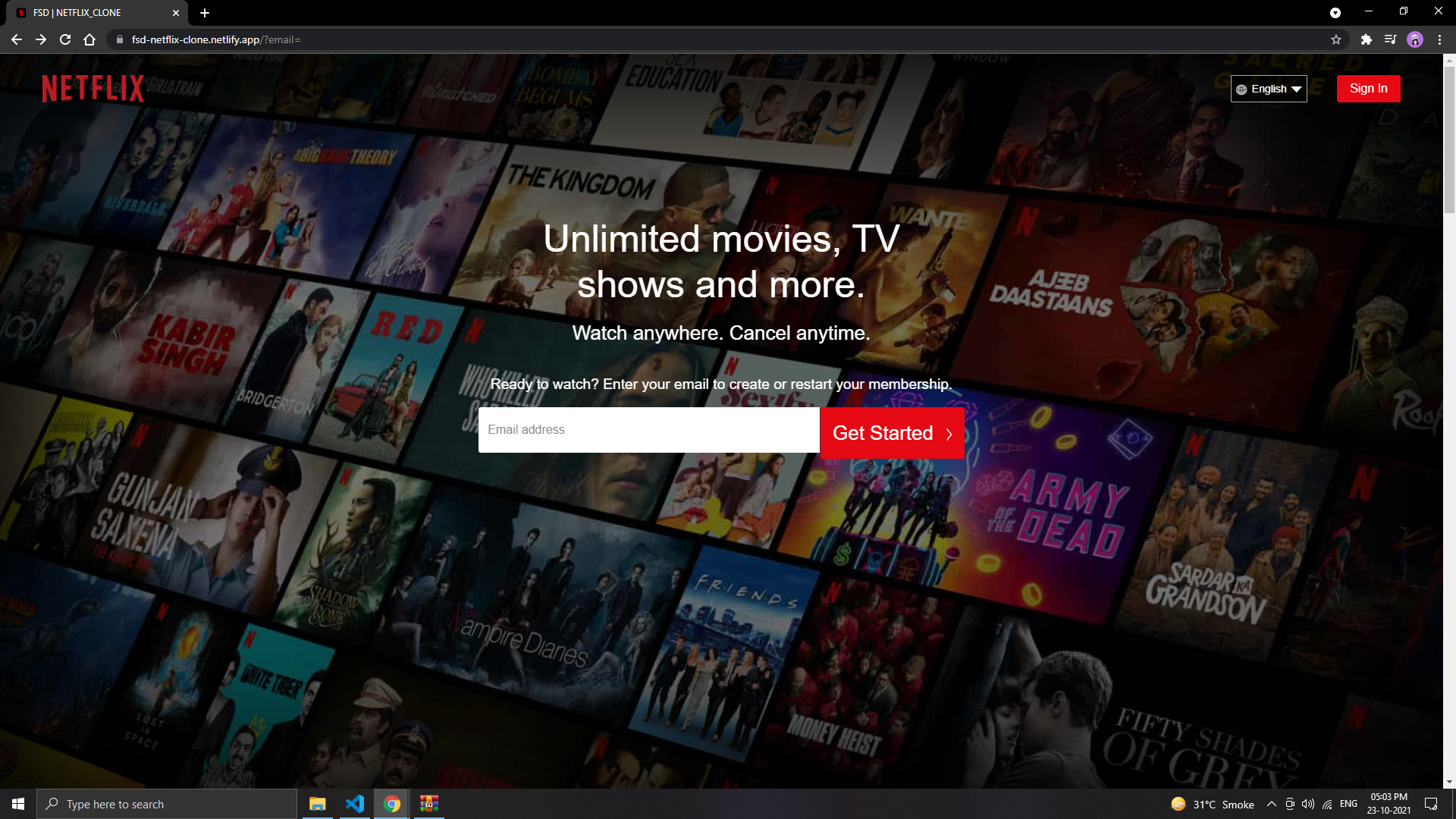Open Visual Studio Code from the taskbar
This screenshot has width=1456, height=819.
354,804
